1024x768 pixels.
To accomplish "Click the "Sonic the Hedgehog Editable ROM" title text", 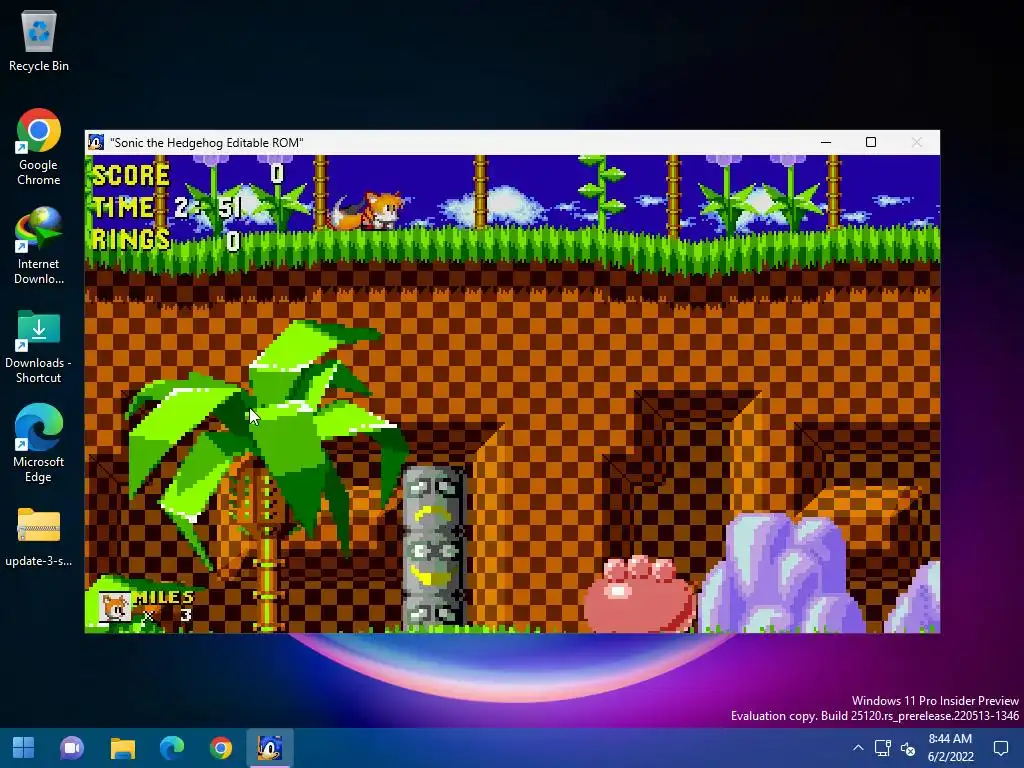I will [206, 142].
